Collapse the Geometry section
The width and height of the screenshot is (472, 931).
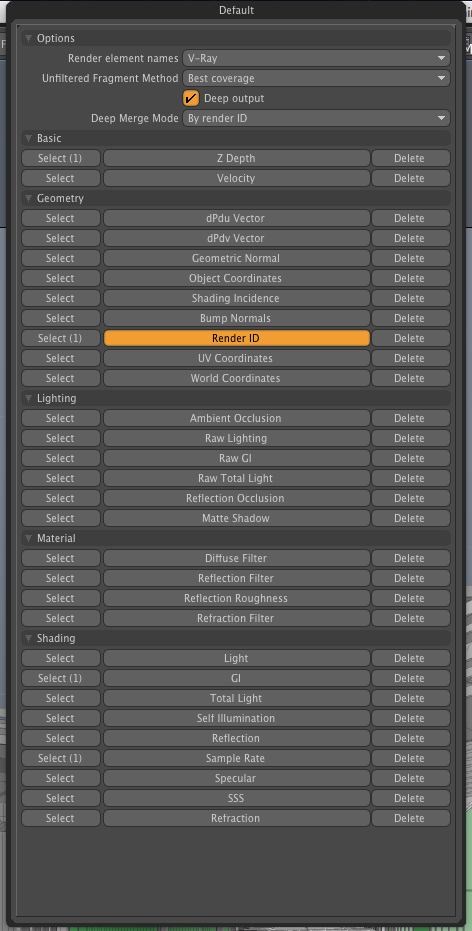tap(28, 198)
